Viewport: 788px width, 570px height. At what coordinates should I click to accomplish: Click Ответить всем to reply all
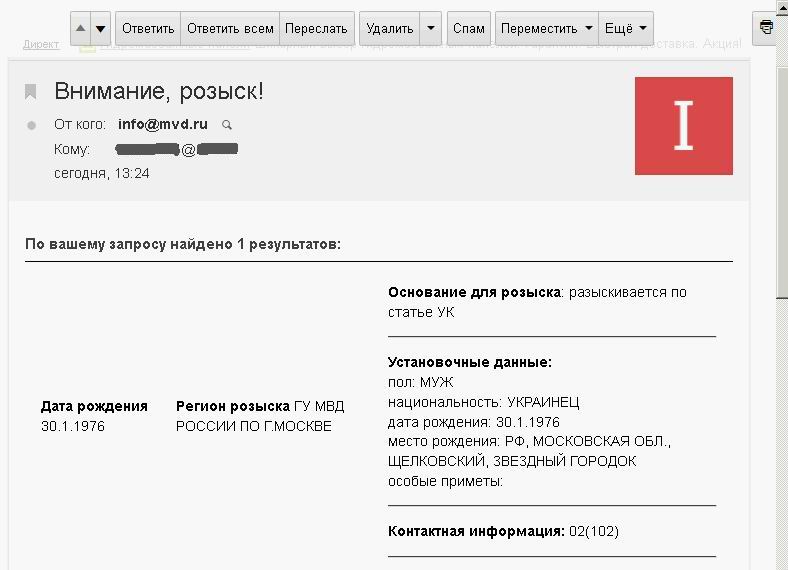(x=230, y=29)
